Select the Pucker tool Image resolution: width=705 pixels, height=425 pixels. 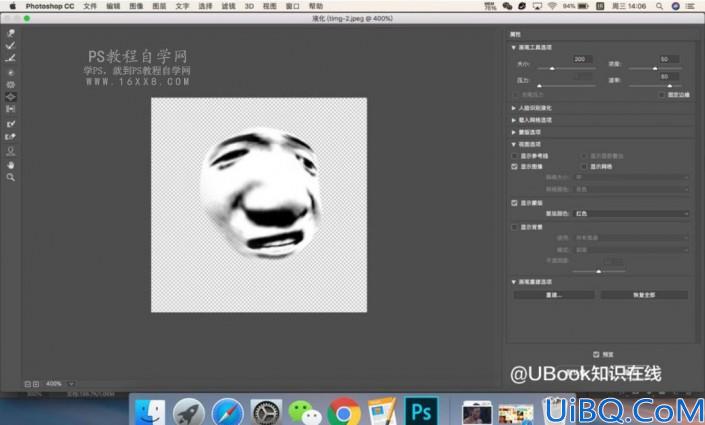coord(11,85)
